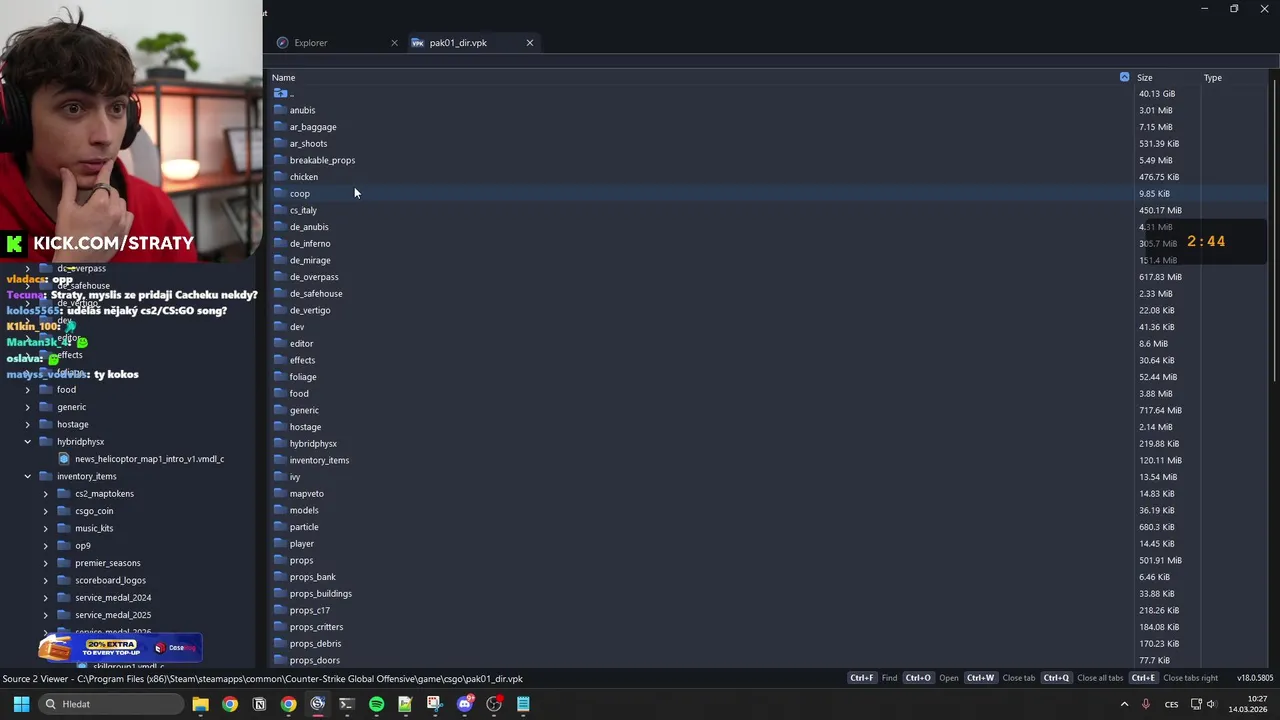
Task: Select the breakable_props folder name
Action: 322,160
